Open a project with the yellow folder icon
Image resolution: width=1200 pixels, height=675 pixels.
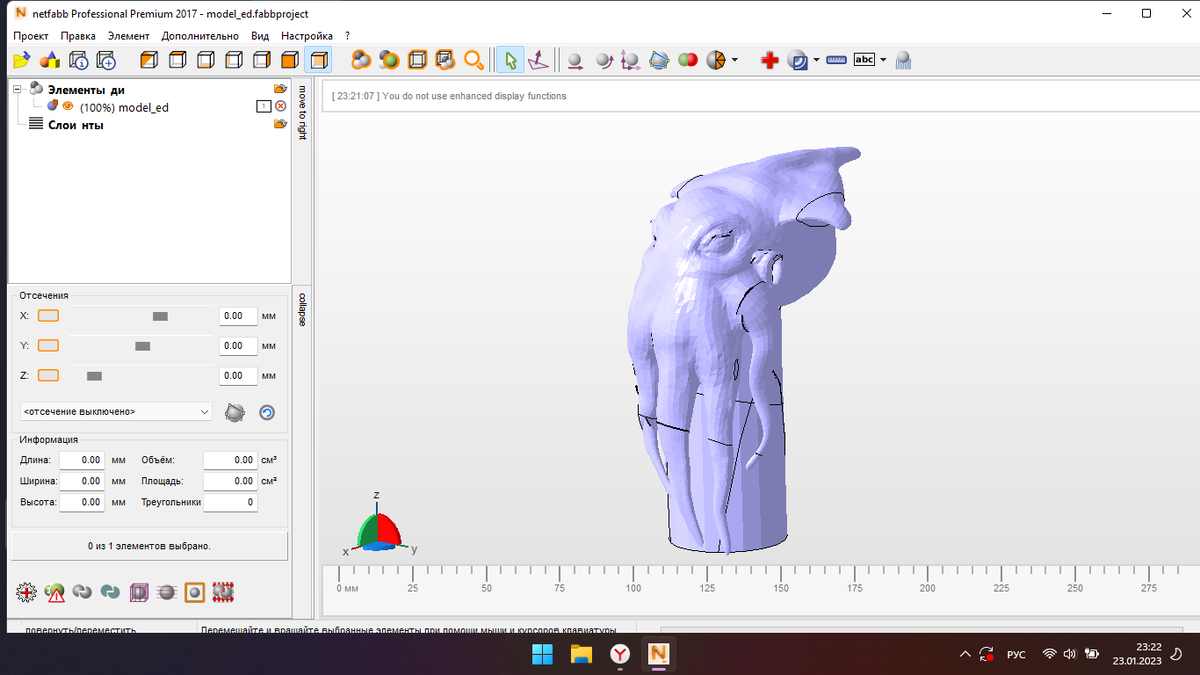[x=22, y=61]
